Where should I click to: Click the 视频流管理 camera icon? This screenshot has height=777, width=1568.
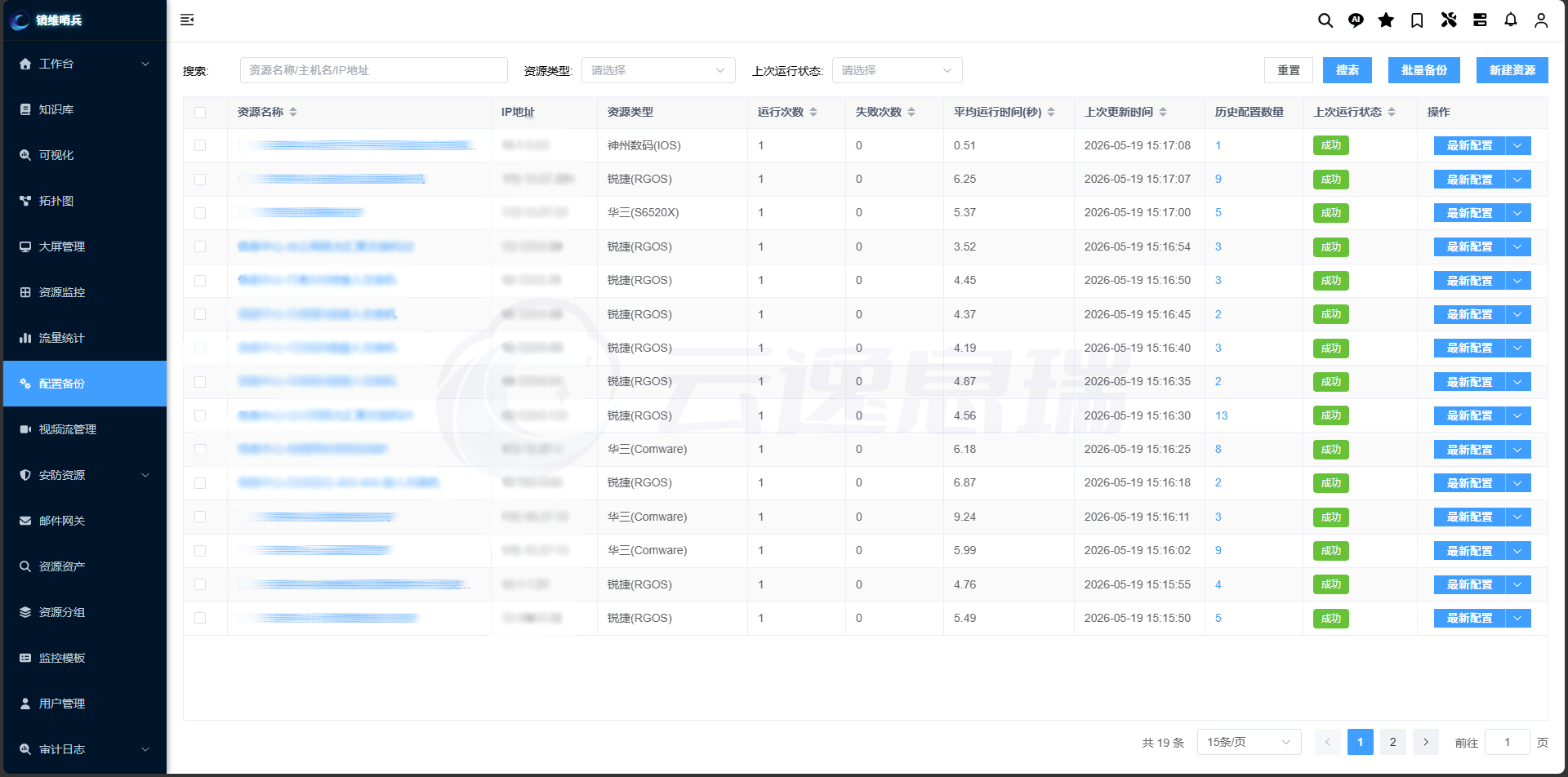pyautogui.click(x=25, y=429)
